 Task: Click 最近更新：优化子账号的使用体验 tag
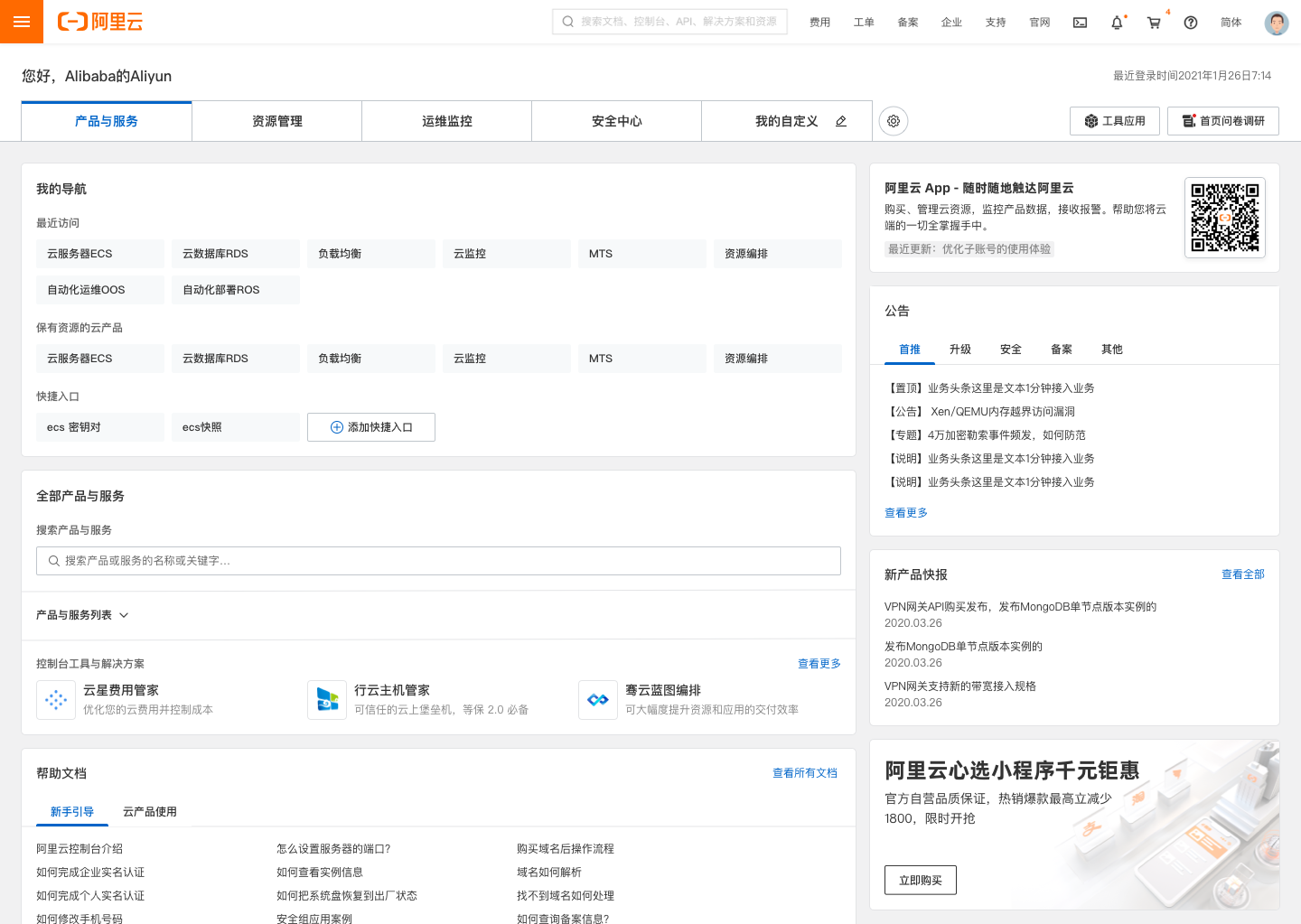point(969,249)
